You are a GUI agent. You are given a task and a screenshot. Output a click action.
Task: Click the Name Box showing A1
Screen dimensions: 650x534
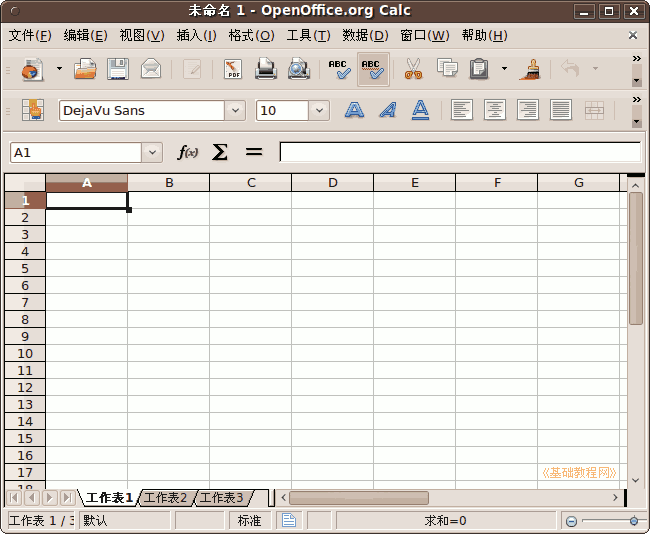(76, 153)
